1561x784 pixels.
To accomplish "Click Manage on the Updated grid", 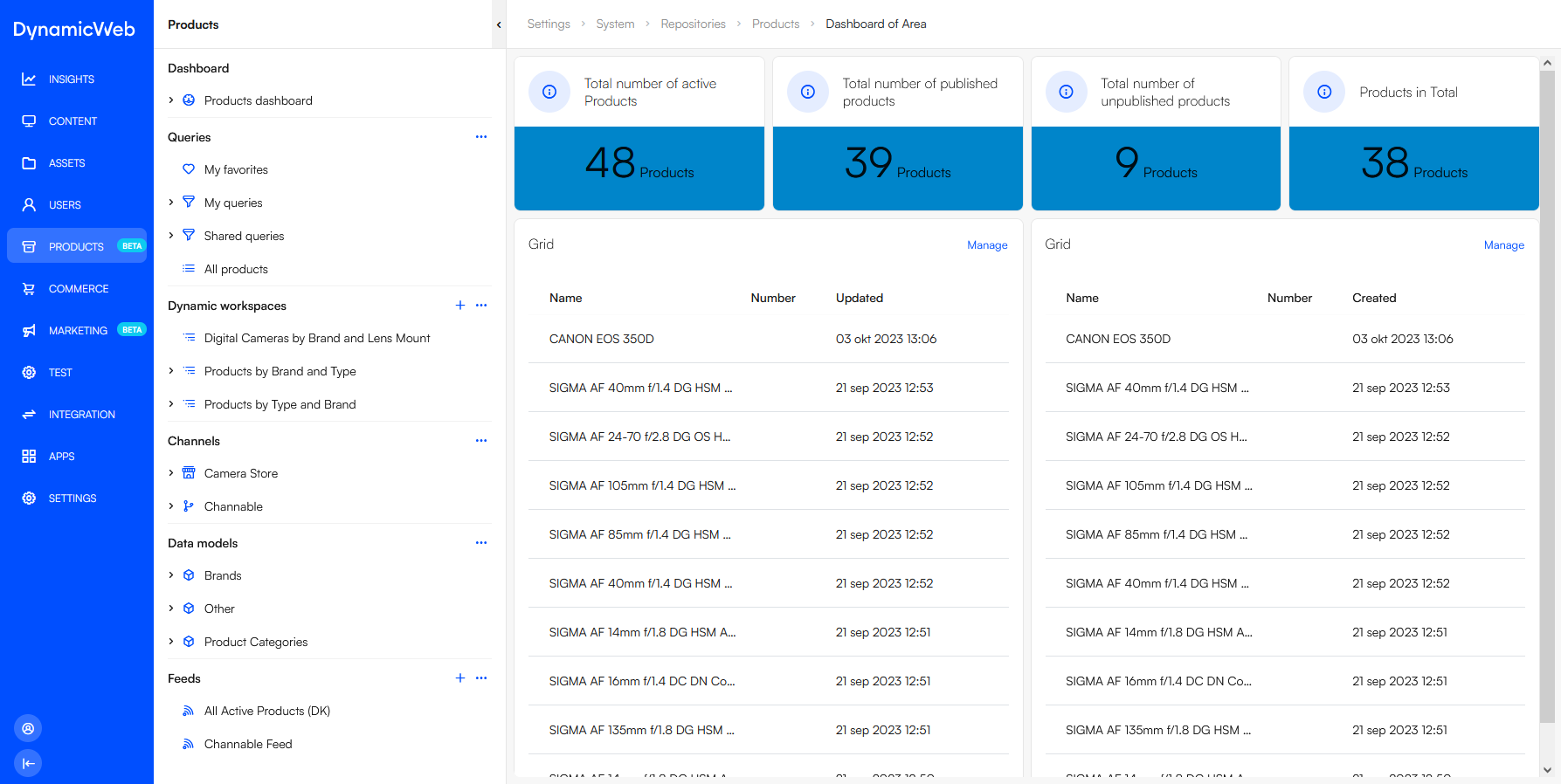I will pos(987,245).
